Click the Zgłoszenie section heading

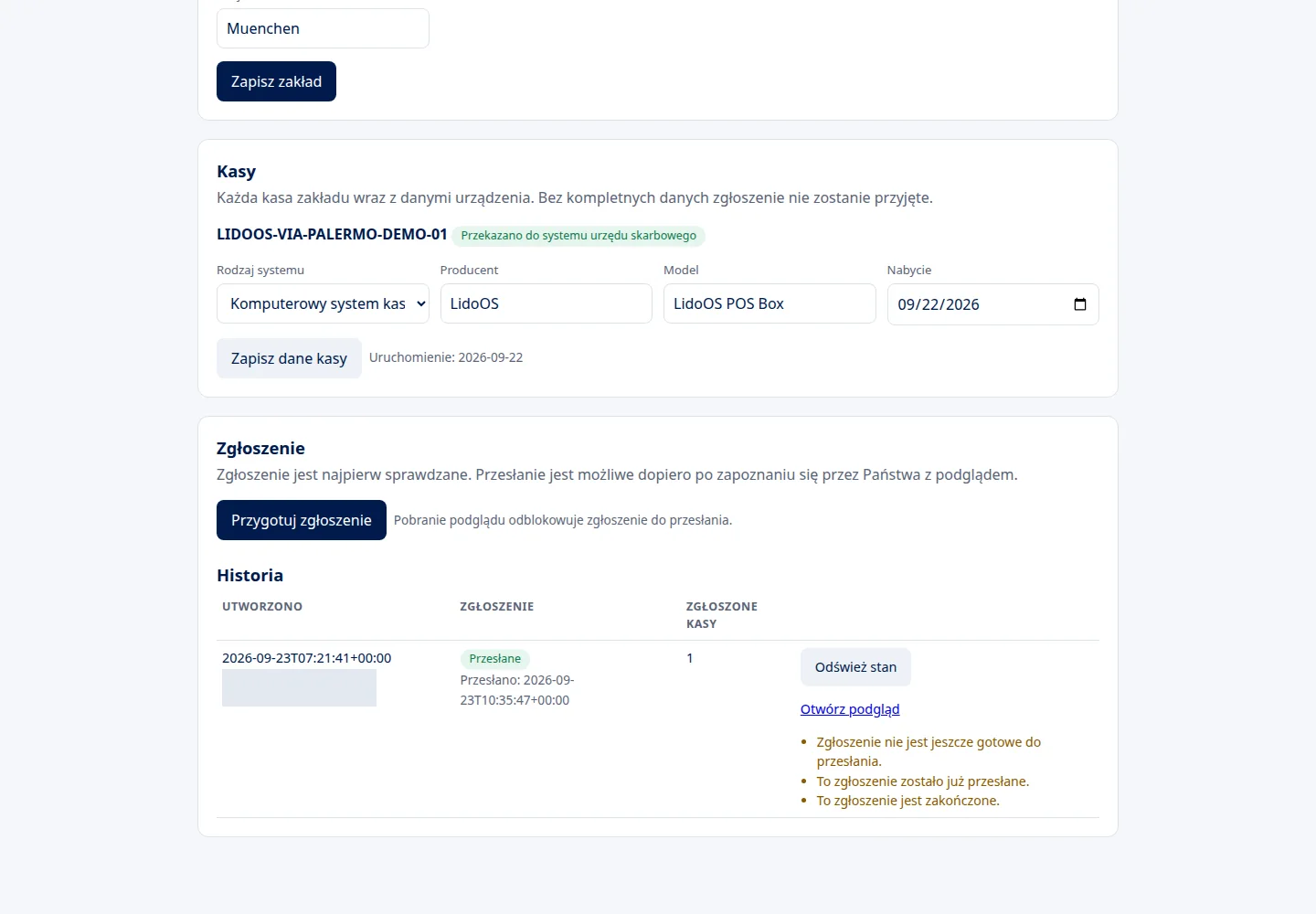coord(260,448)
